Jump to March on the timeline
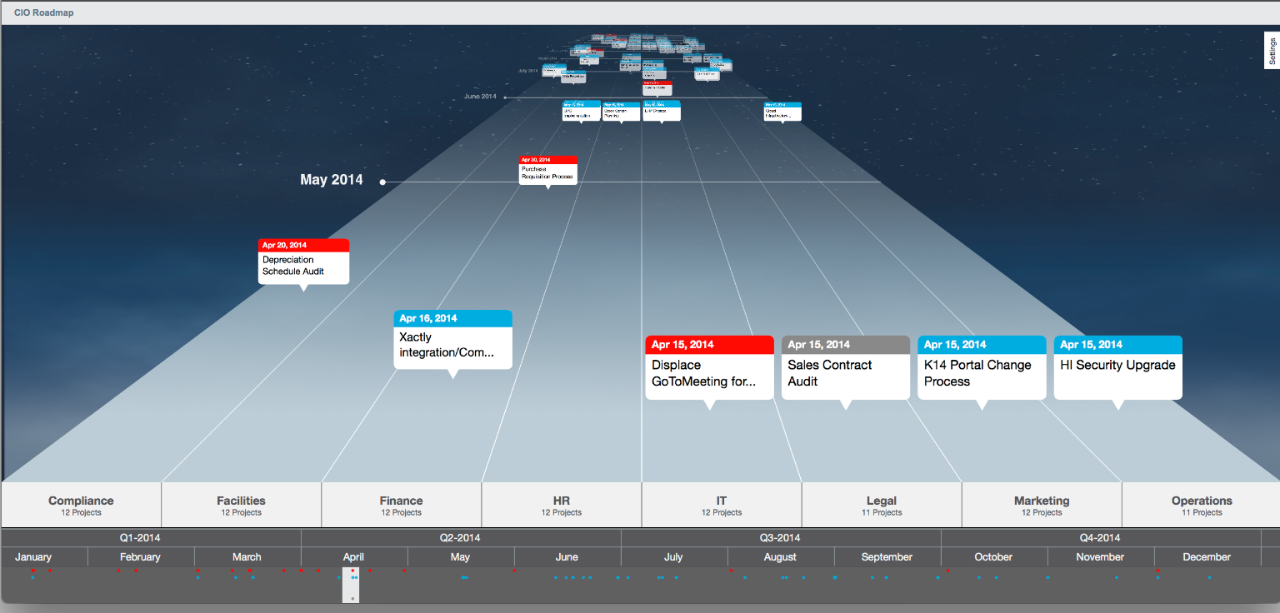Image resolution: width=1280 pixels, height=613 pixels. tap(247, 557)
